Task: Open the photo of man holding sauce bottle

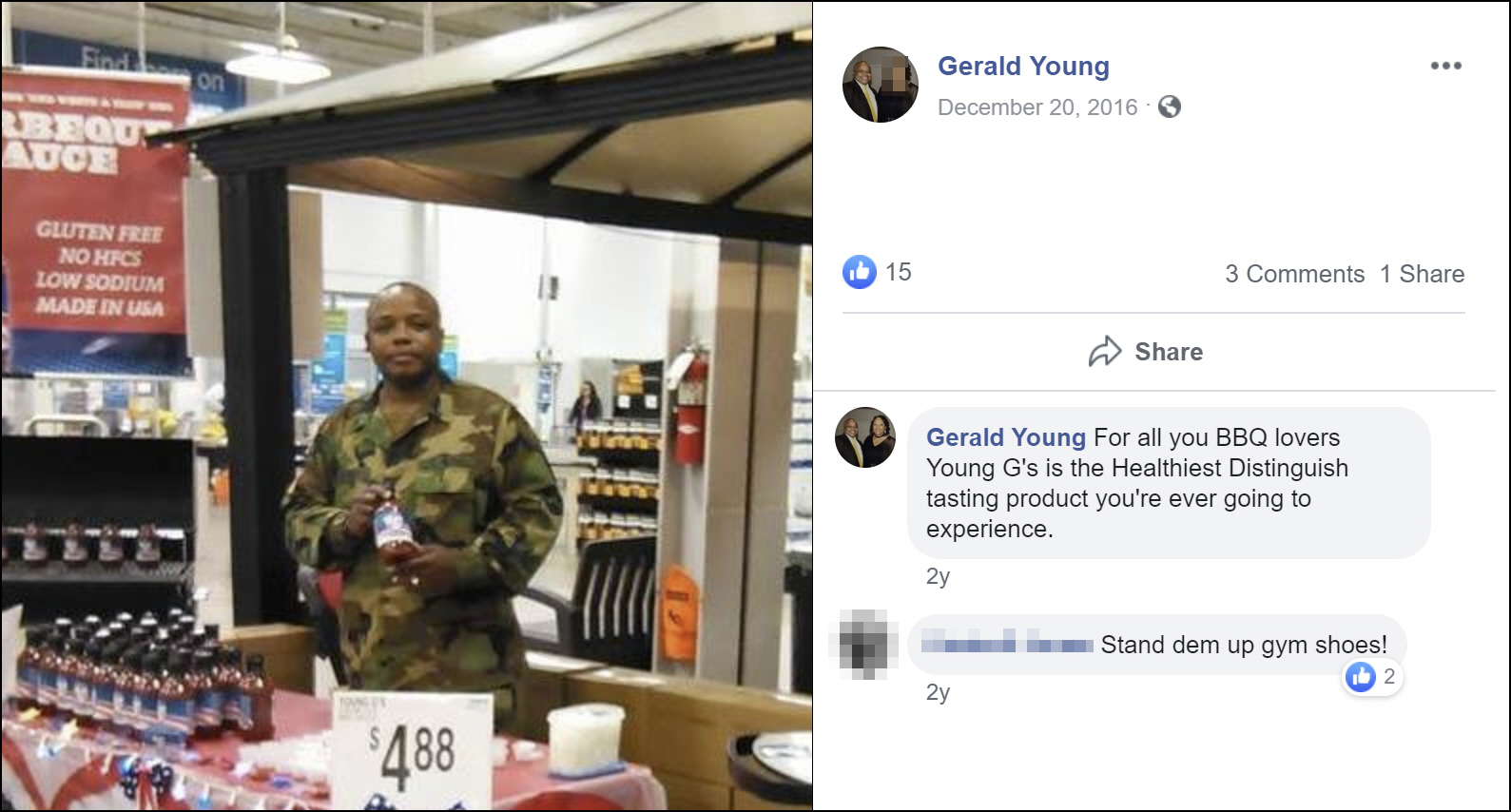Action: coord(407,406)
